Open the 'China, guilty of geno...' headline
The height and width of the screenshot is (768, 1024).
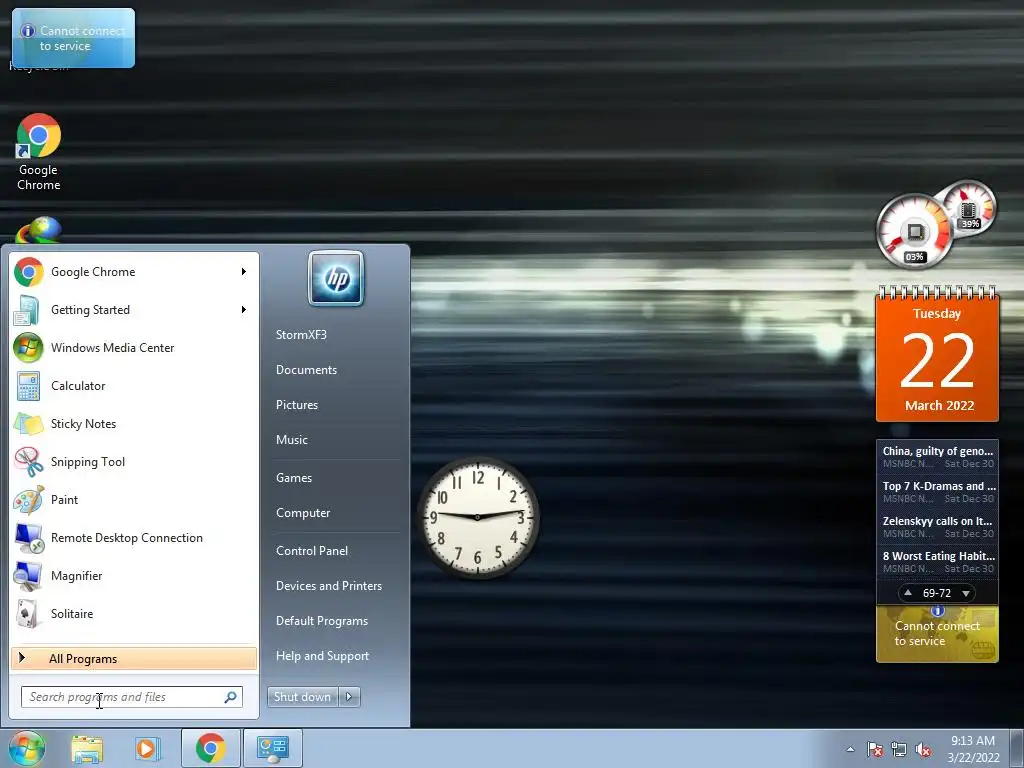click(937, 456)
